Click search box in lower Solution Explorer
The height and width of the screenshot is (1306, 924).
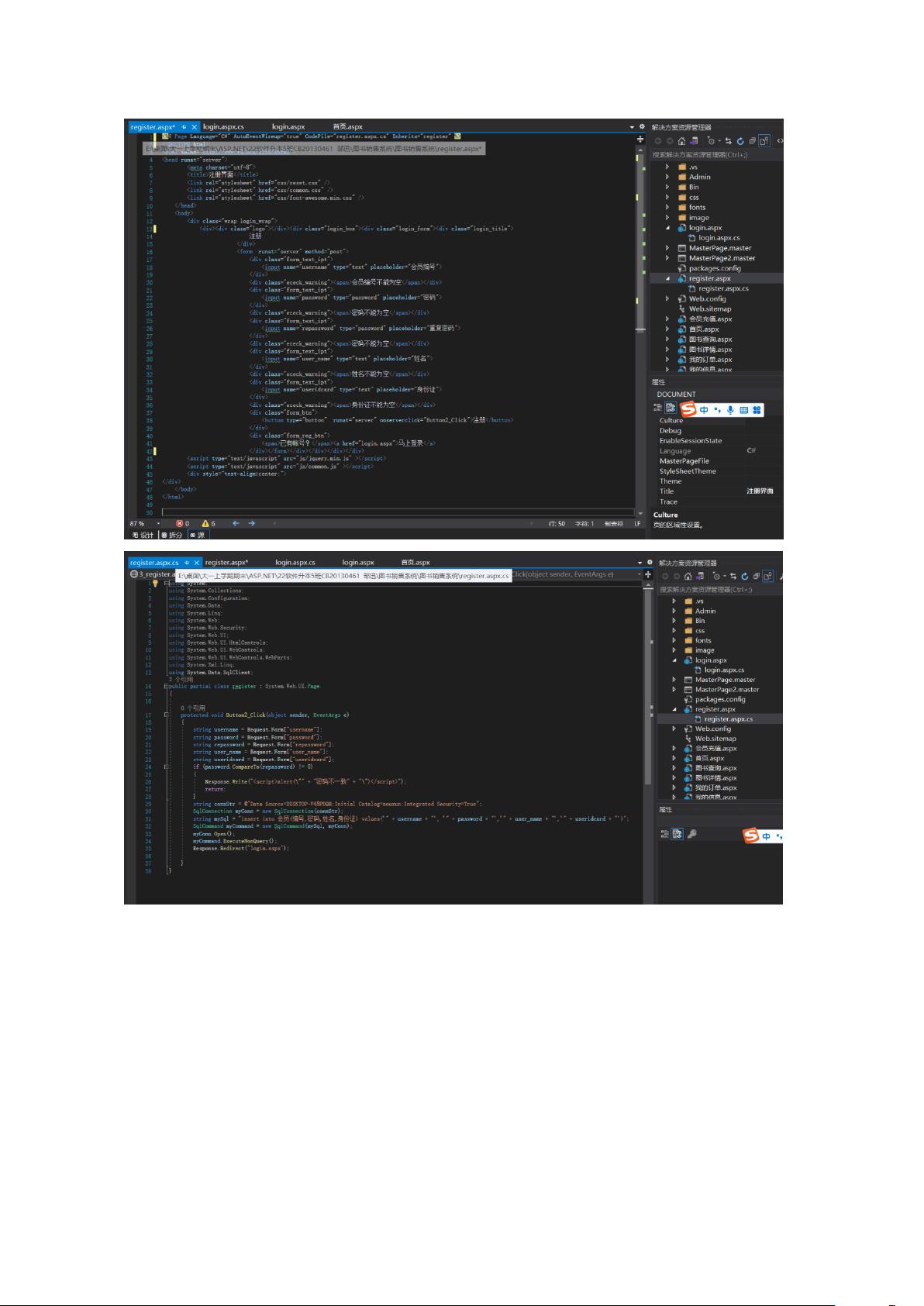click(720, 589)
